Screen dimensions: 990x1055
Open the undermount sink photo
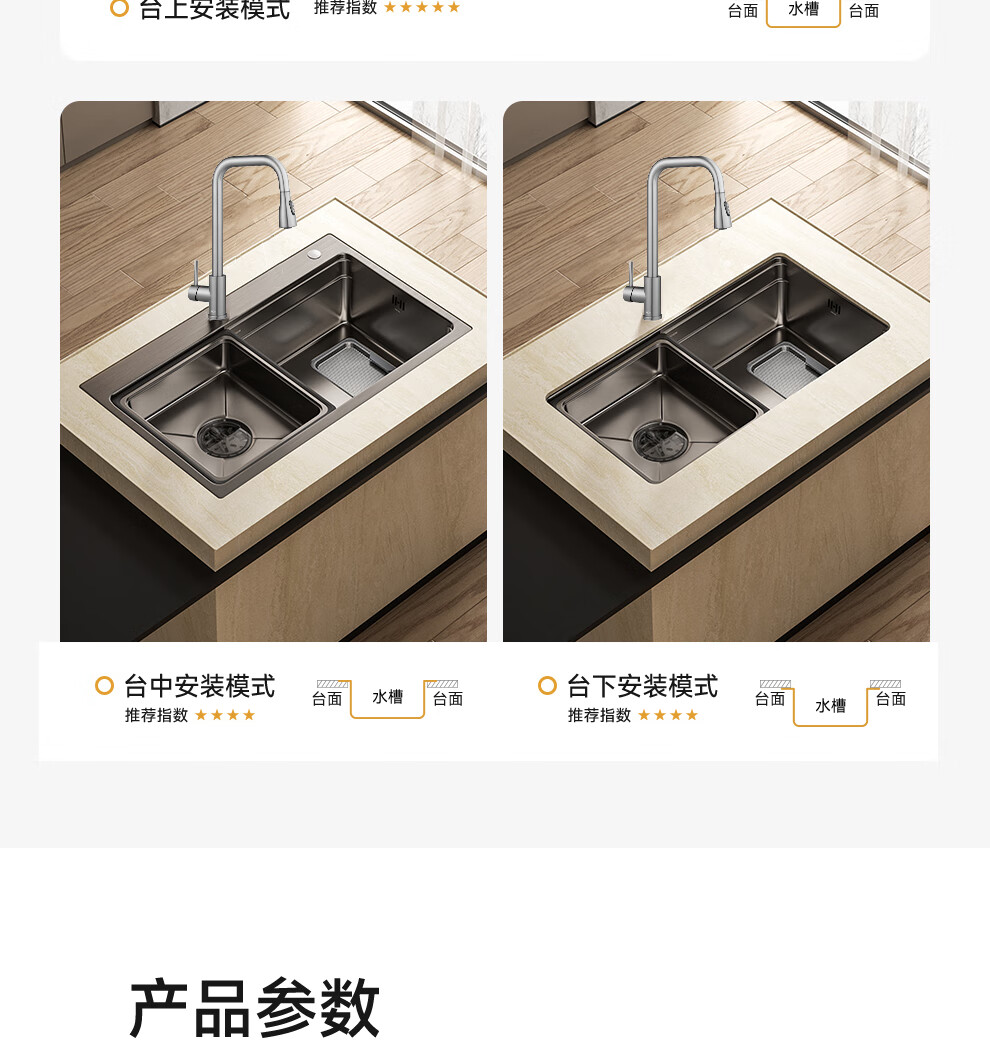click(716, 371)
